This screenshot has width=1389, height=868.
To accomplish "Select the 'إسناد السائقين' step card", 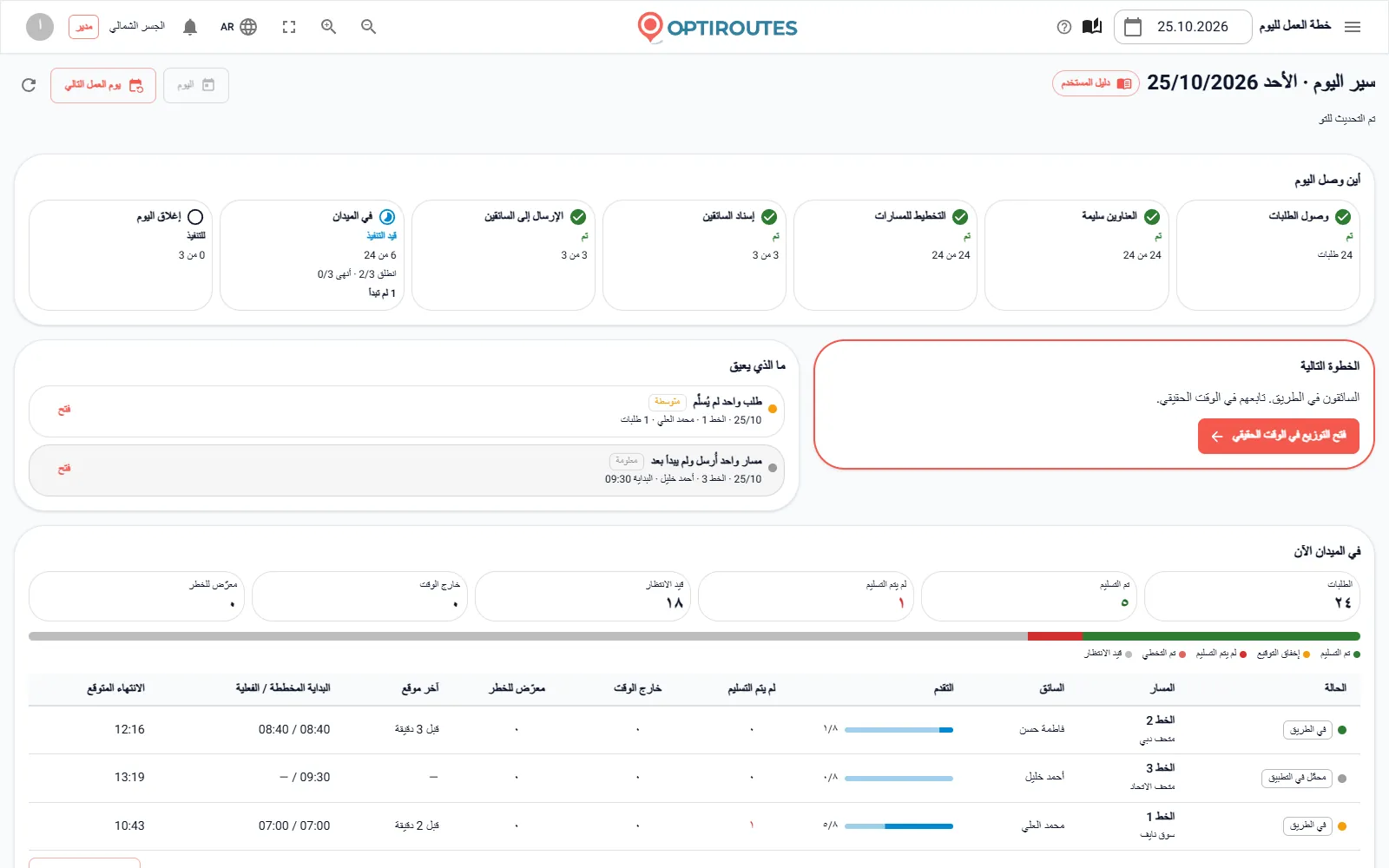I will tap(694, 254).
